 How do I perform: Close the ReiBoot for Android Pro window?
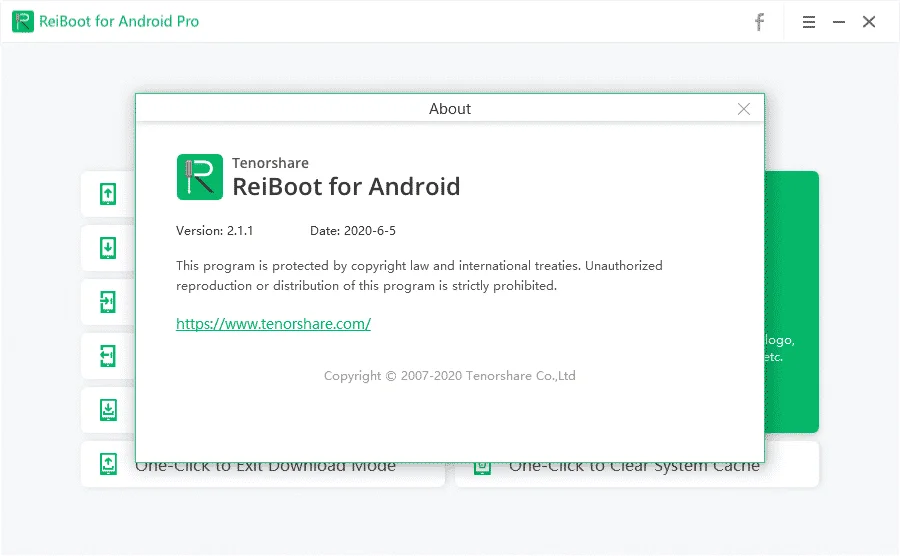[869, 22]
